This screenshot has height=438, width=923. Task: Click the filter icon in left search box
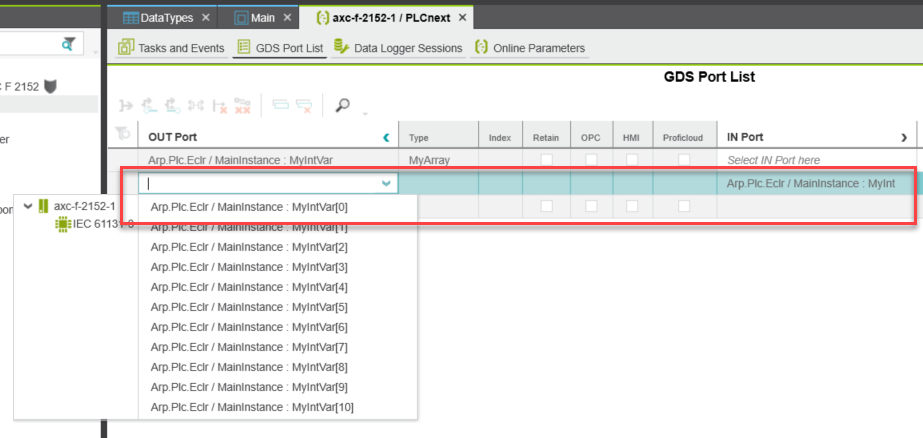[x=69, y=43]
